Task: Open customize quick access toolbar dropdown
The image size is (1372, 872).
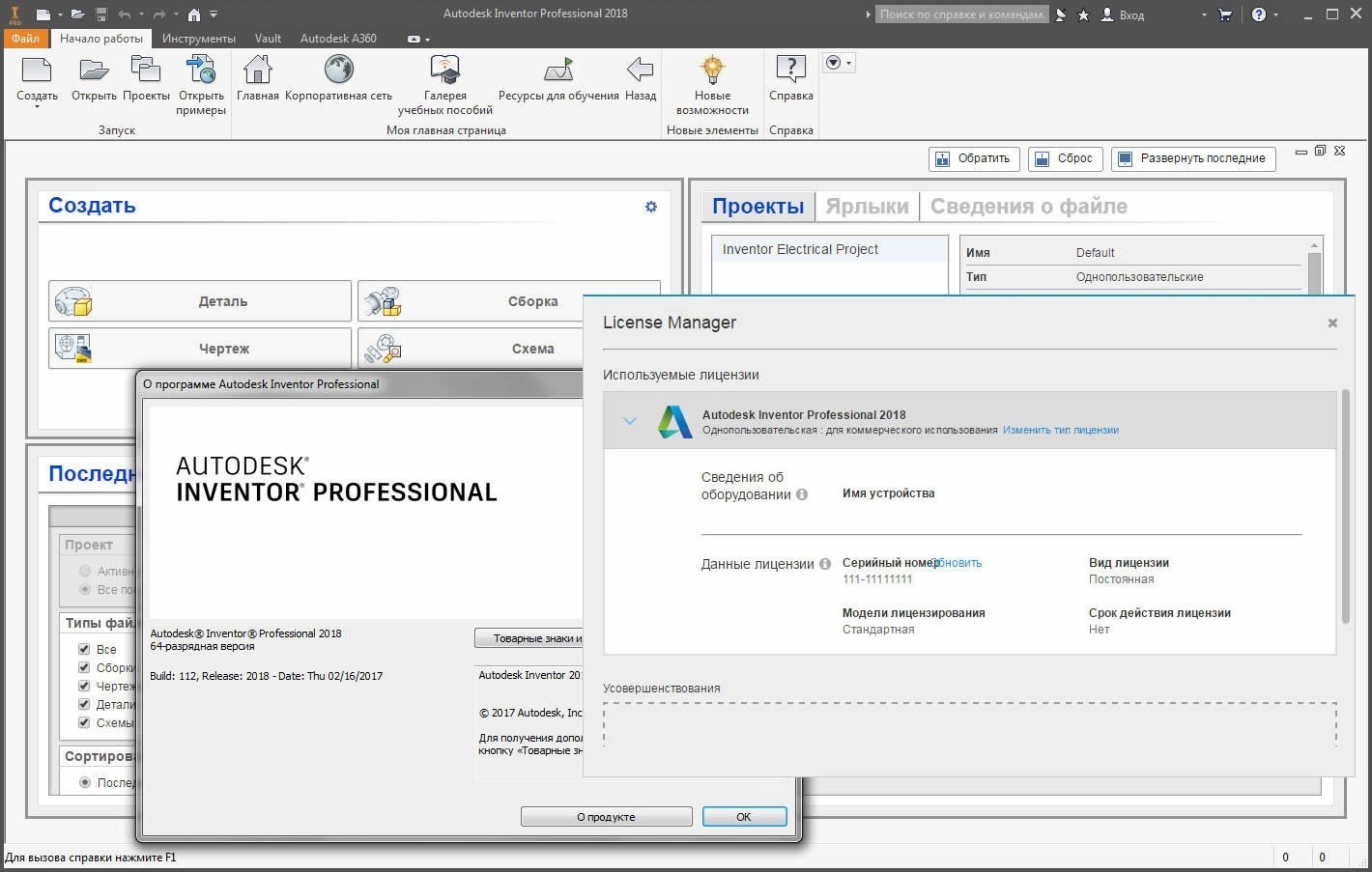Action: coord(214,14)
